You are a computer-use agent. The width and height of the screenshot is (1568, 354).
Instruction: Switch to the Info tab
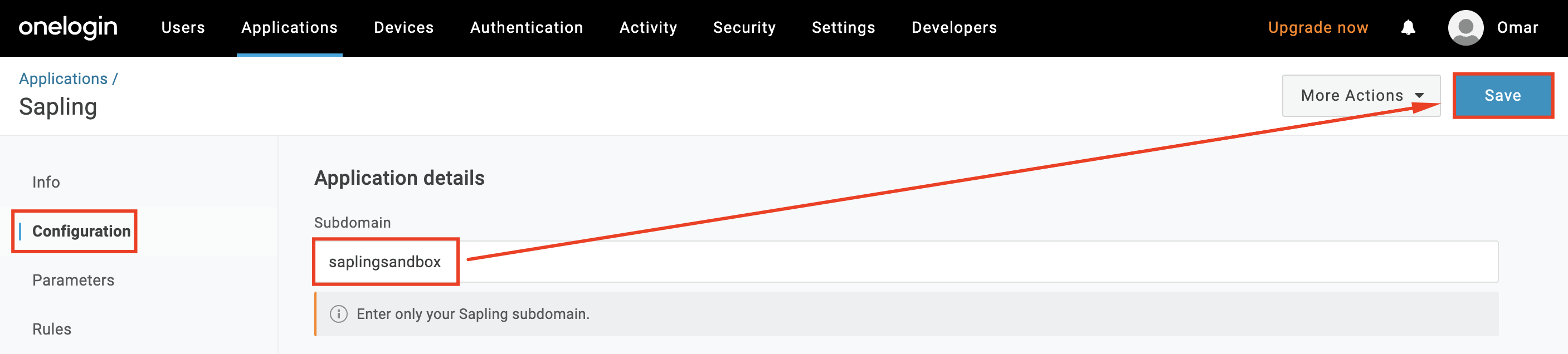click(46, 182)
